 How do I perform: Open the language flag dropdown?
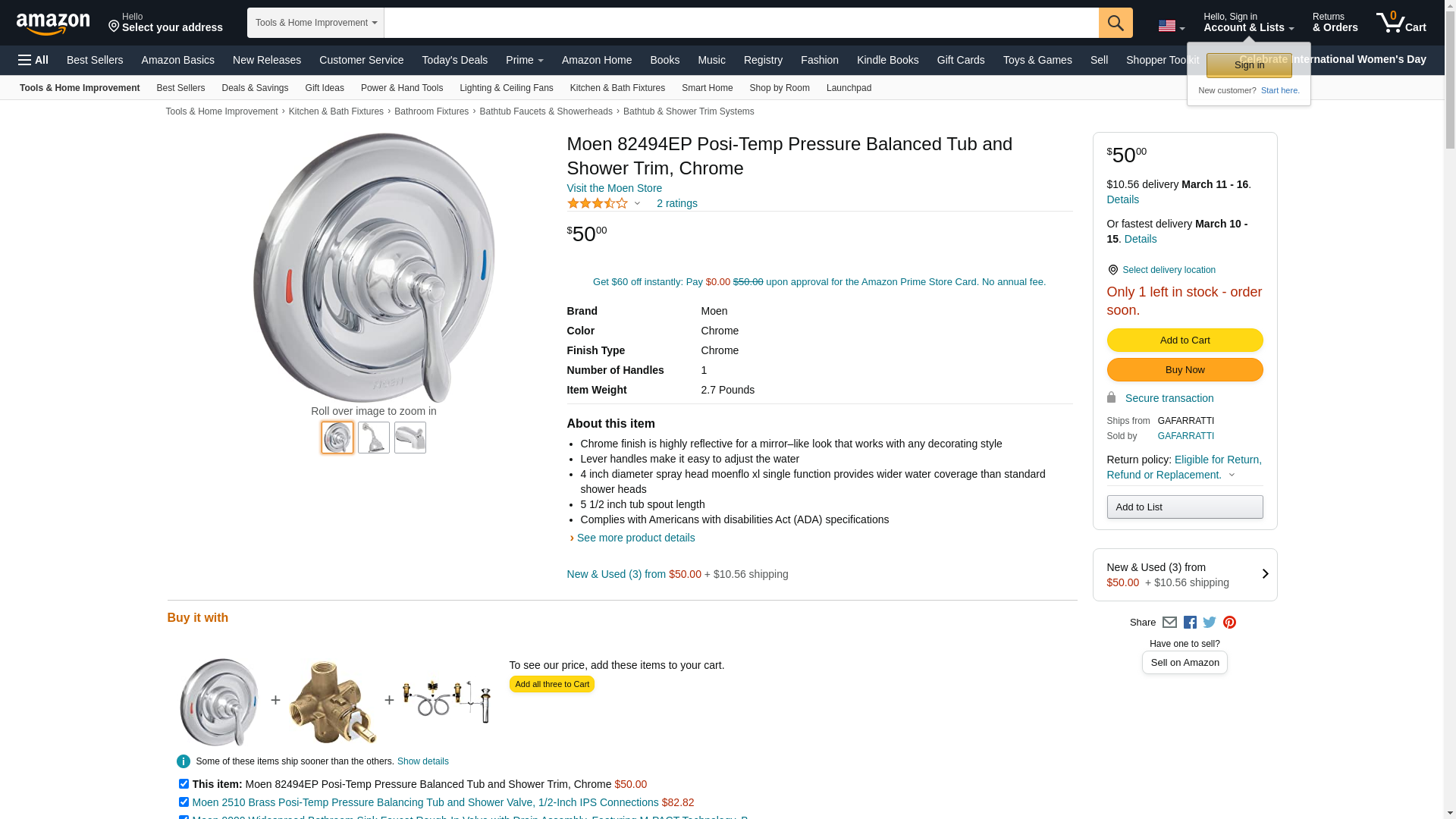1171,27
